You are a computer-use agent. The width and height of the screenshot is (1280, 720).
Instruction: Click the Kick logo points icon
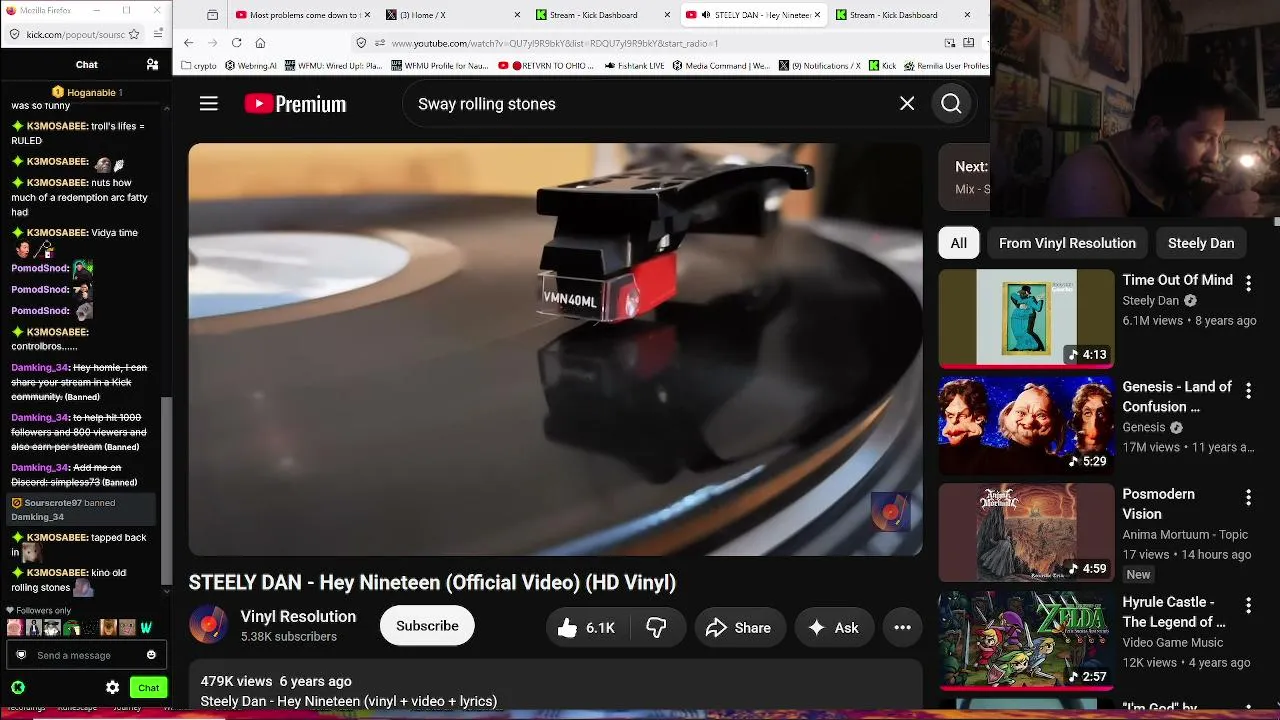tap(18, 688)
